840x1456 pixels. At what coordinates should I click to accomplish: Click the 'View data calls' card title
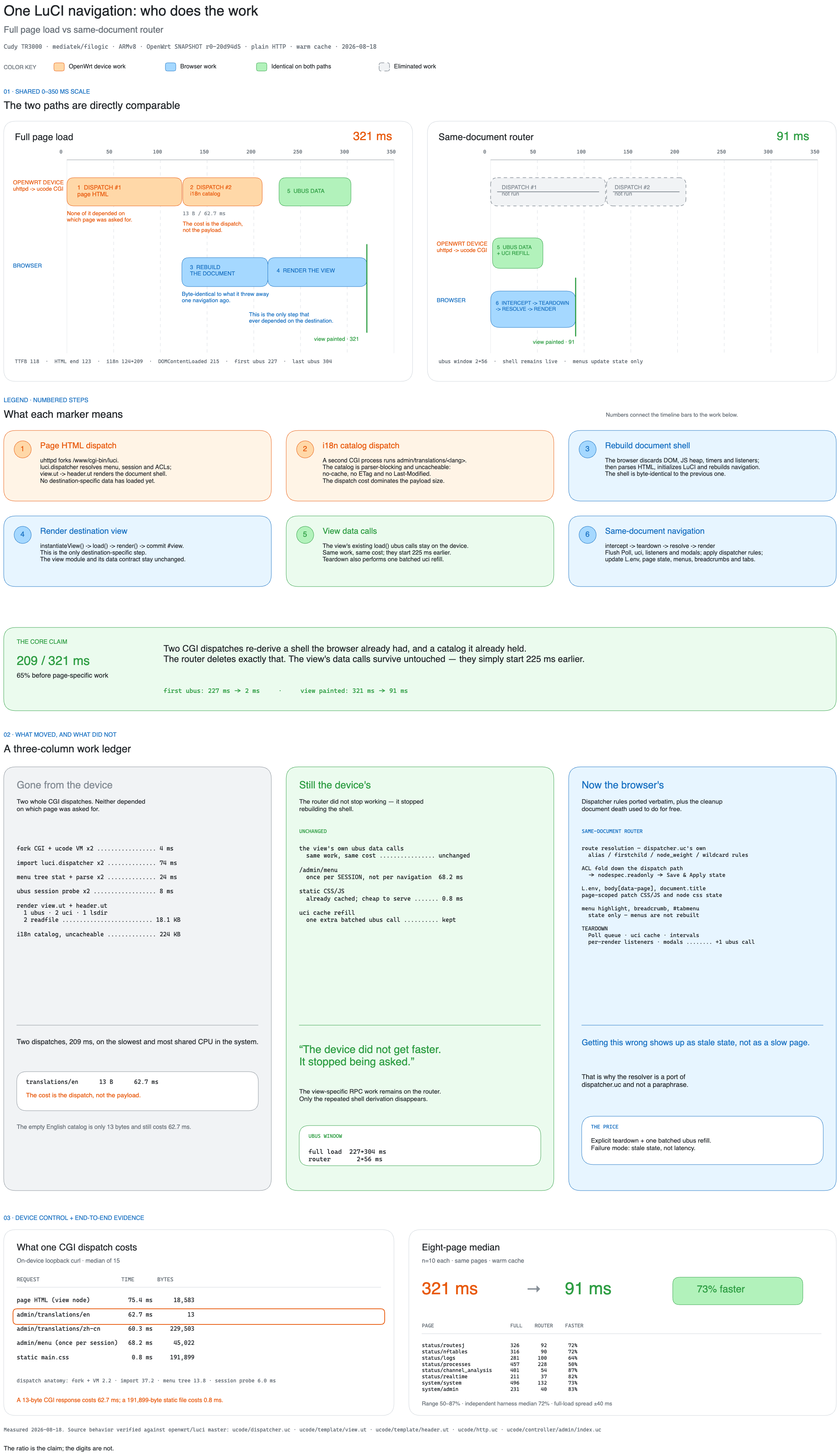350,531
